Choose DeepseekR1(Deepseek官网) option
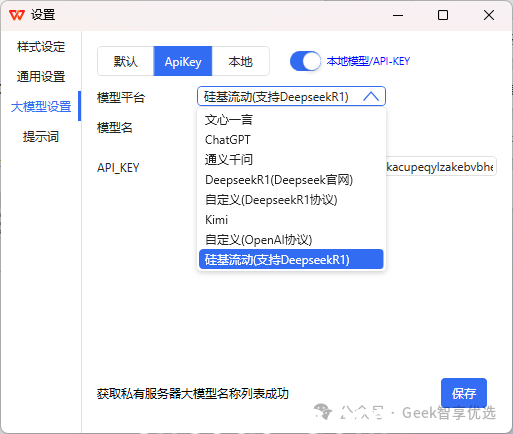The height and width of the screenshot is (434, 513). 291,180
